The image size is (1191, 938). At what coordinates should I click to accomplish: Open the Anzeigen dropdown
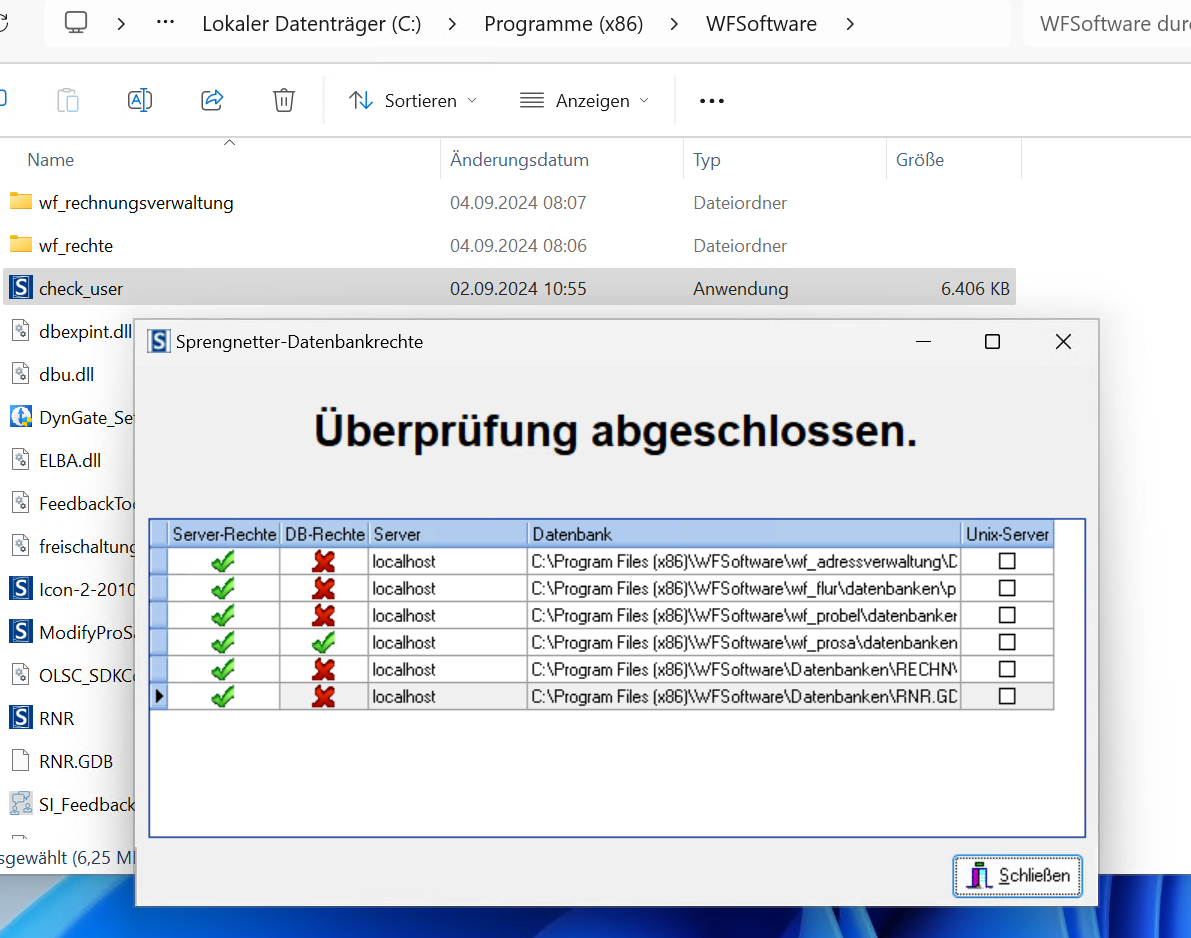pyautogui.click(x=584, y=100)
